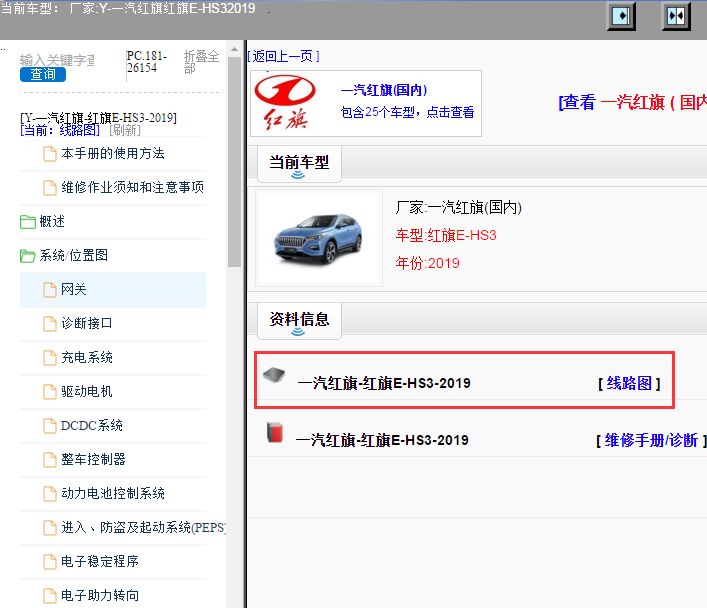This screenshot has height=608, width=707.
Task: Open the 线路图 wiring diagram link
Action: 629,383
